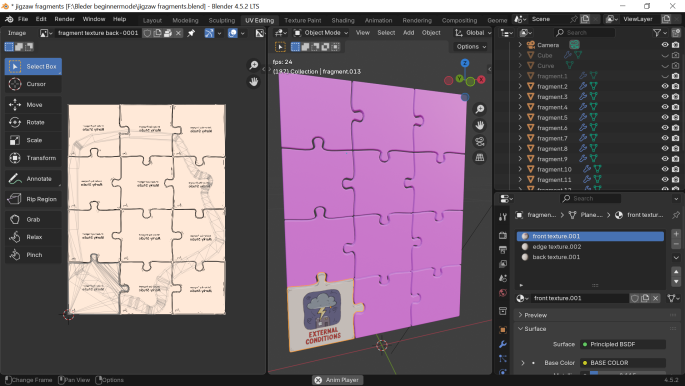685x386 pixels.
Task: Hide fragment.5 with its eye icon
Action: [665, 117]
